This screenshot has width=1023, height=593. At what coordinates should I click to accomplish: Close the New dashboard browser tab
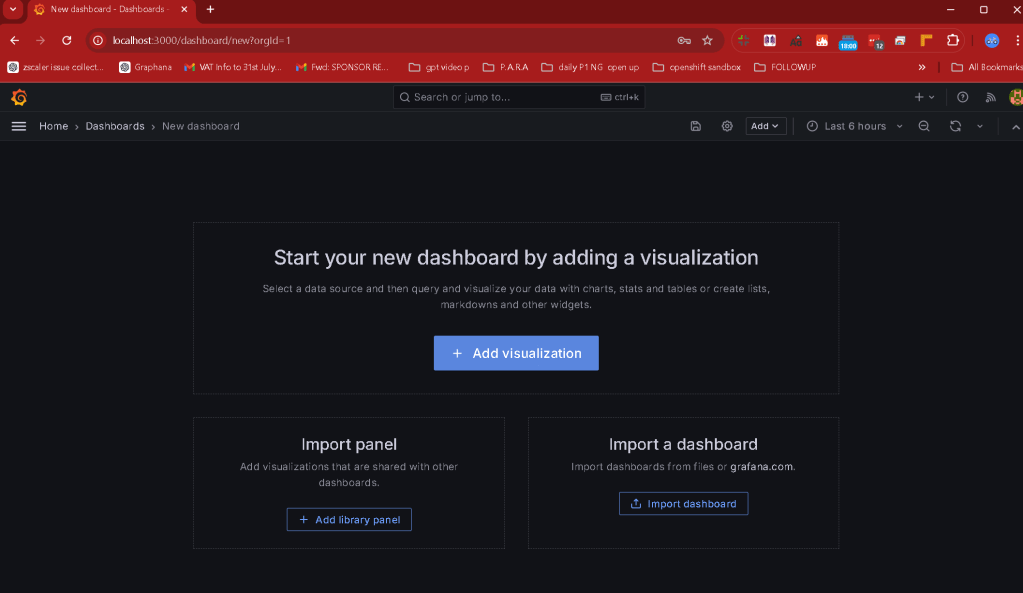point(184,9)
